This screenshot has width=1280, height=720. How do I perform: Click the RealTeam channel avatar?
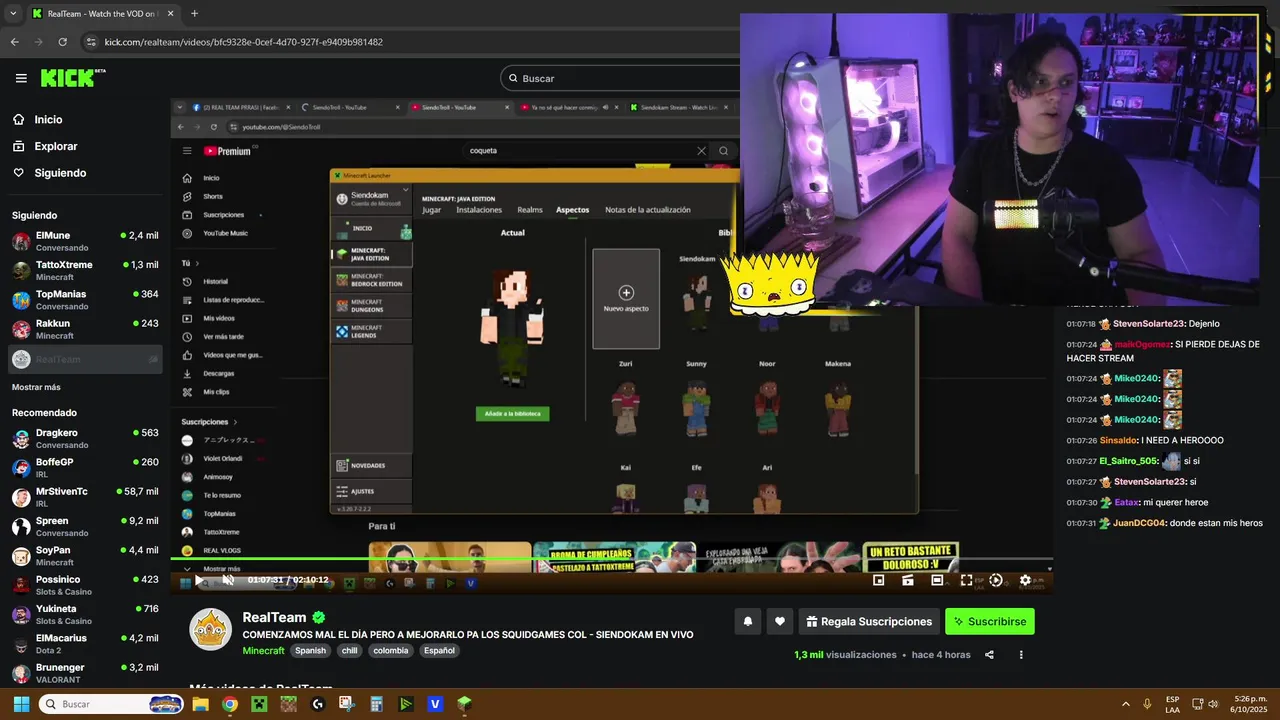(211, 629)
